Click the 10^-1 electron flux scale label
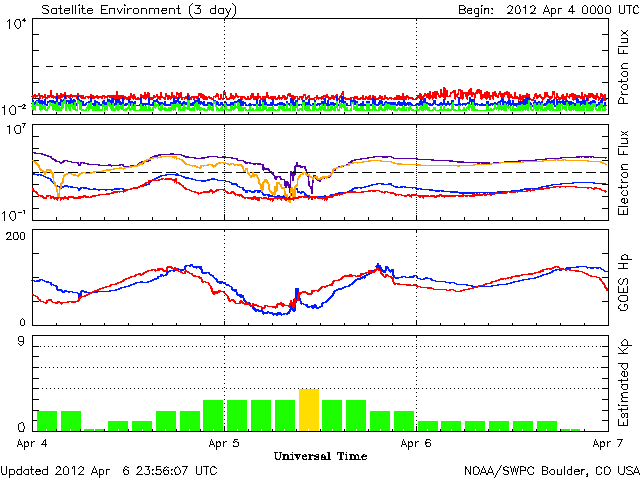640x480 pixels. click(x=14, y=215)
